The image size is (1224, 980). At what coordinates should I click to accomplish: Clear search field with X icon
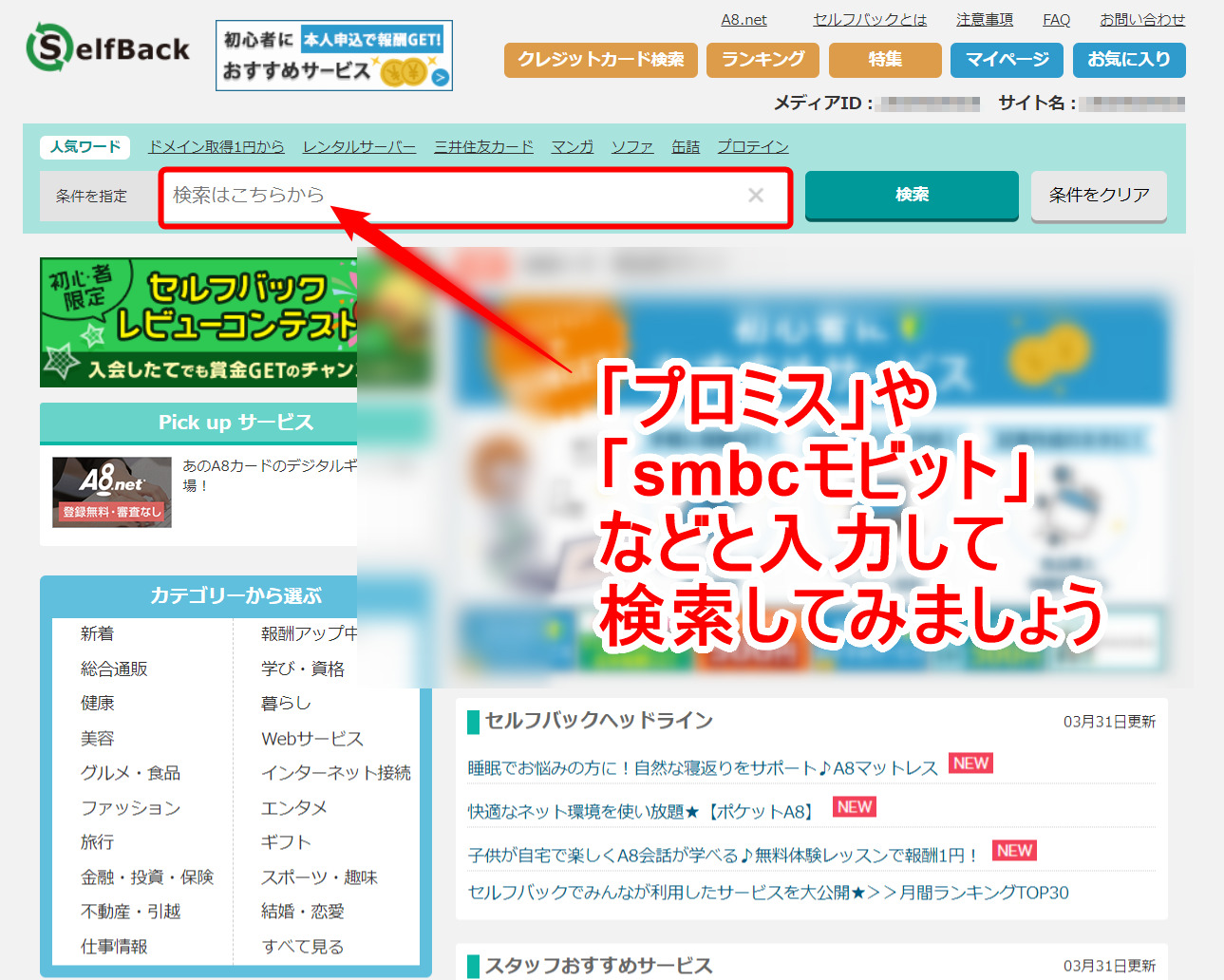tap(756, 196)
